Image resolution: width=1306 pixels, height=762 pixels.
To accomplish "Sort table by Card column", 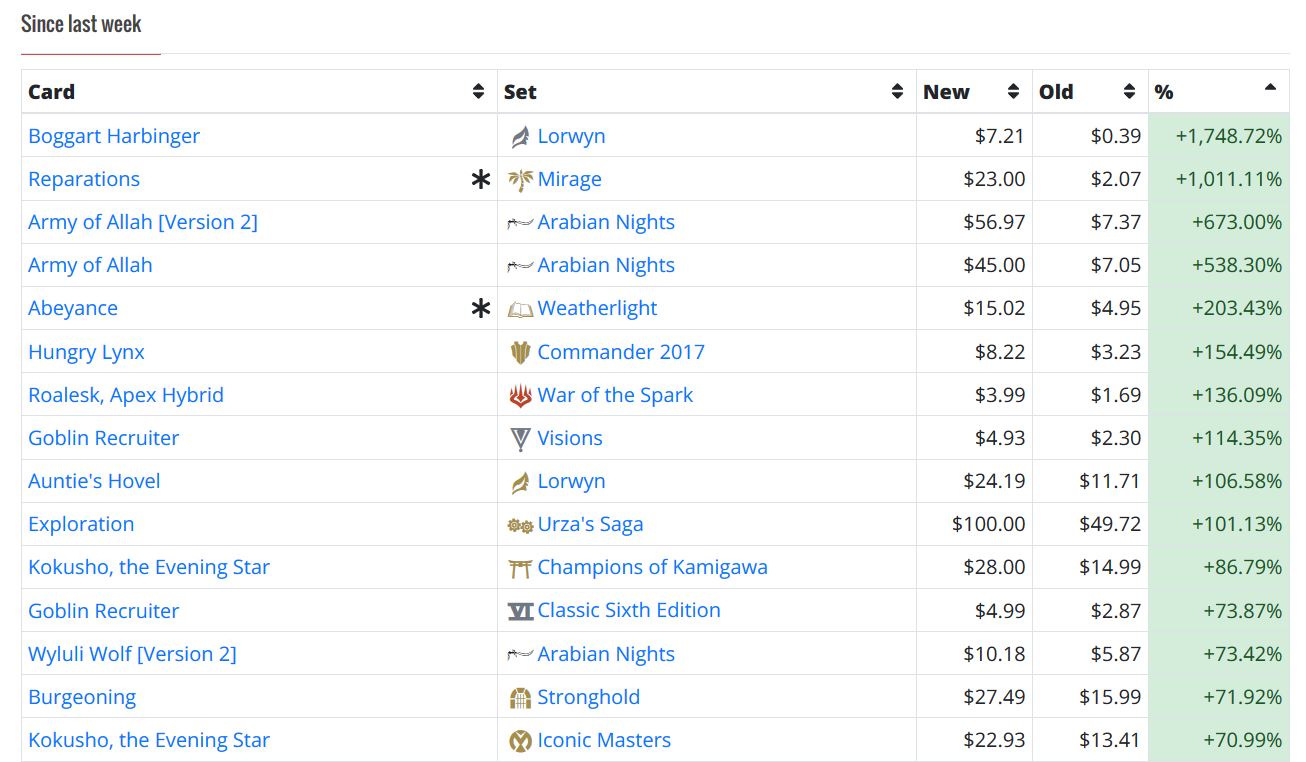I will coord(478,92).
